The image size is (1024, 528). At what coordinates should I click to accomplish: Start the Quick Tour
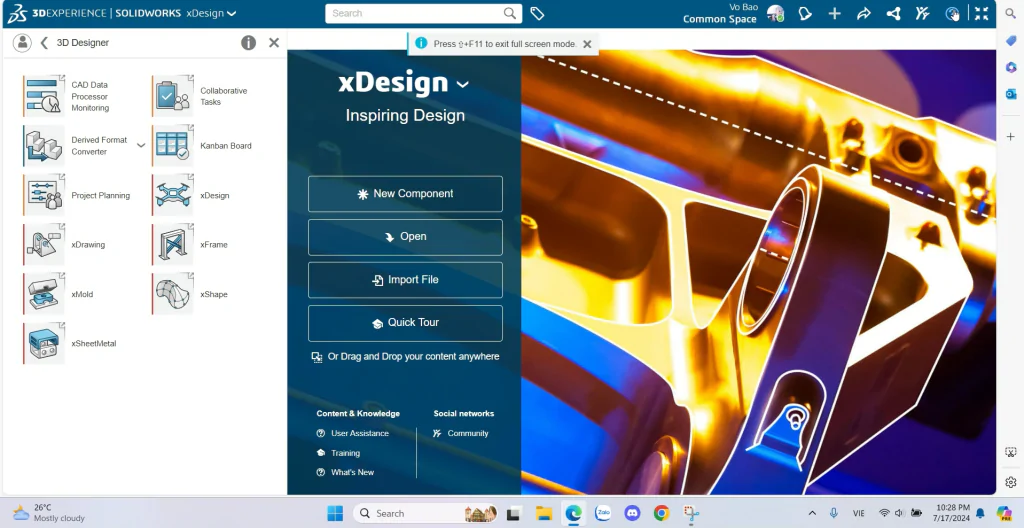pyautogui.click(x=406, y=323)
